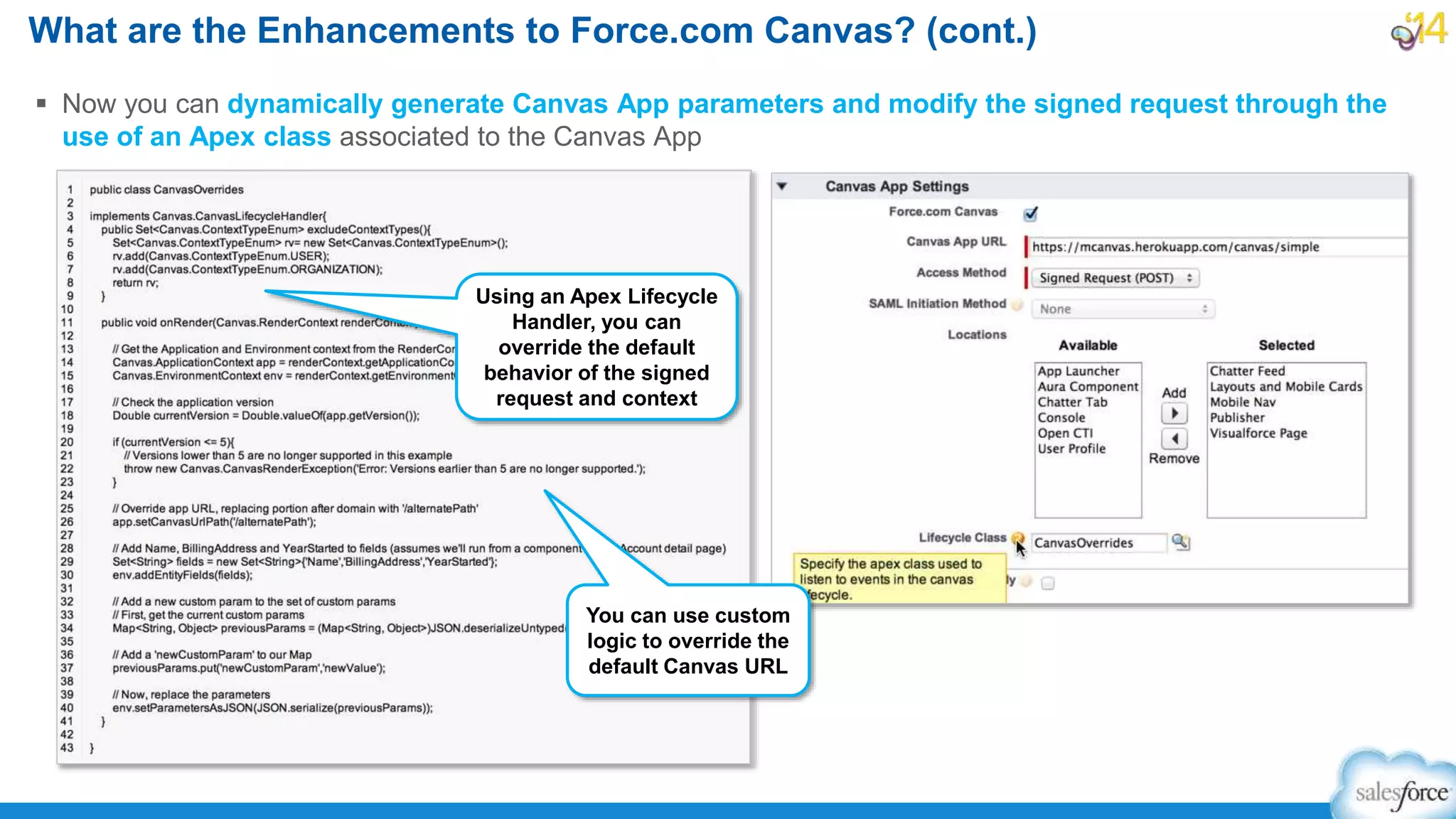Image resolution: width=1456 pixels, height=819 pixels.
Task: Click the Lifecycle Class input field
Action: (x=1098, y=543)
